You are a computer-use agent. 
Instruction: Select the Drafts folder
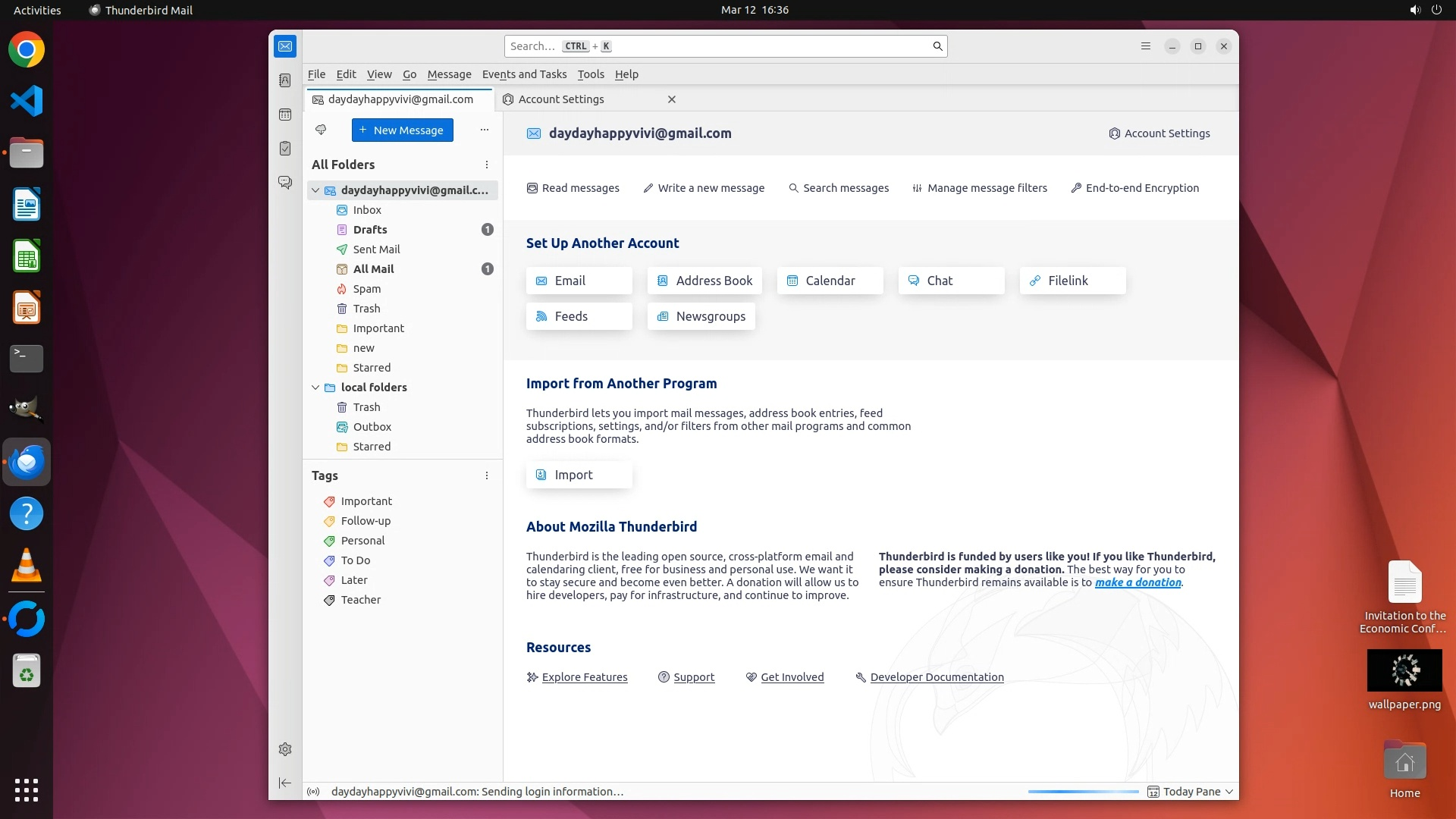pyautogui.click(x=370, y=230)
